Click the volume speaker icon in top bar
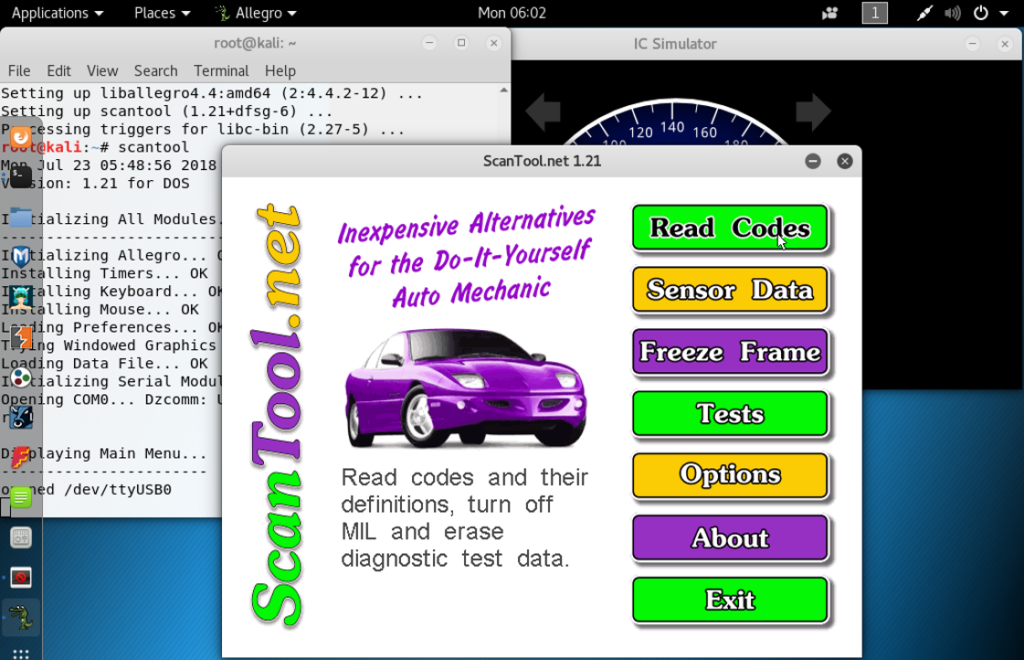1024x660 pixels. coord(954,13)
